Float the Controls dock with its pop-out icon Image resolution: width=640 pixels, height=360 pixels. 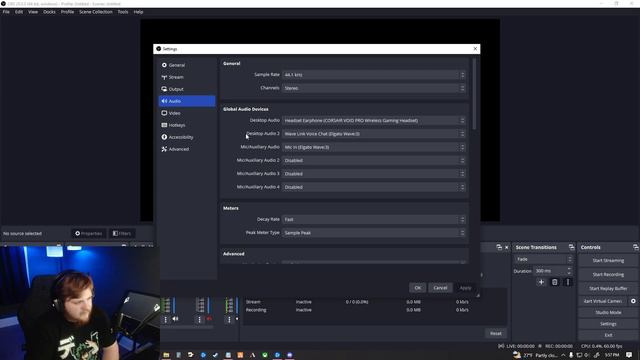coord(636,247)
